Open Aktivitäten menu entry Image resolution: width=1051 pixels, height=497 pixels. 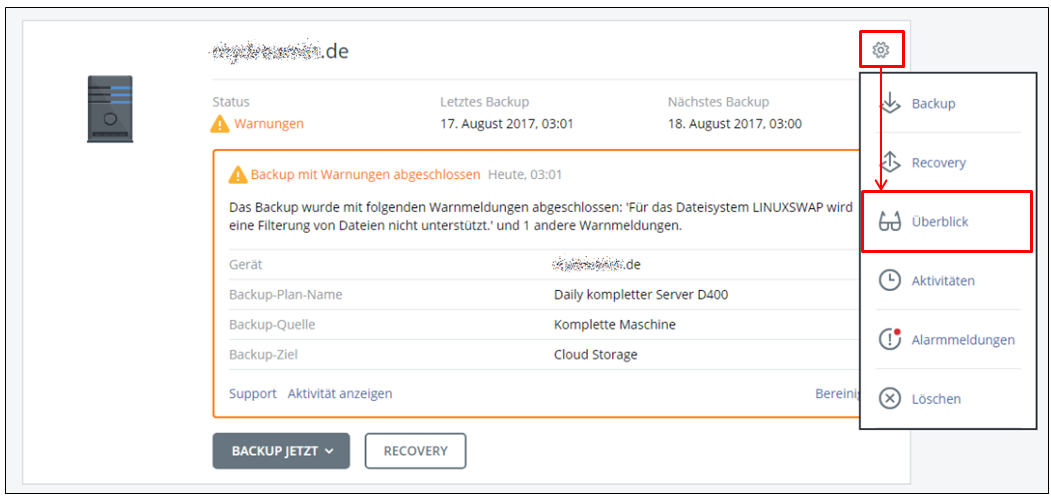[943, 280]
